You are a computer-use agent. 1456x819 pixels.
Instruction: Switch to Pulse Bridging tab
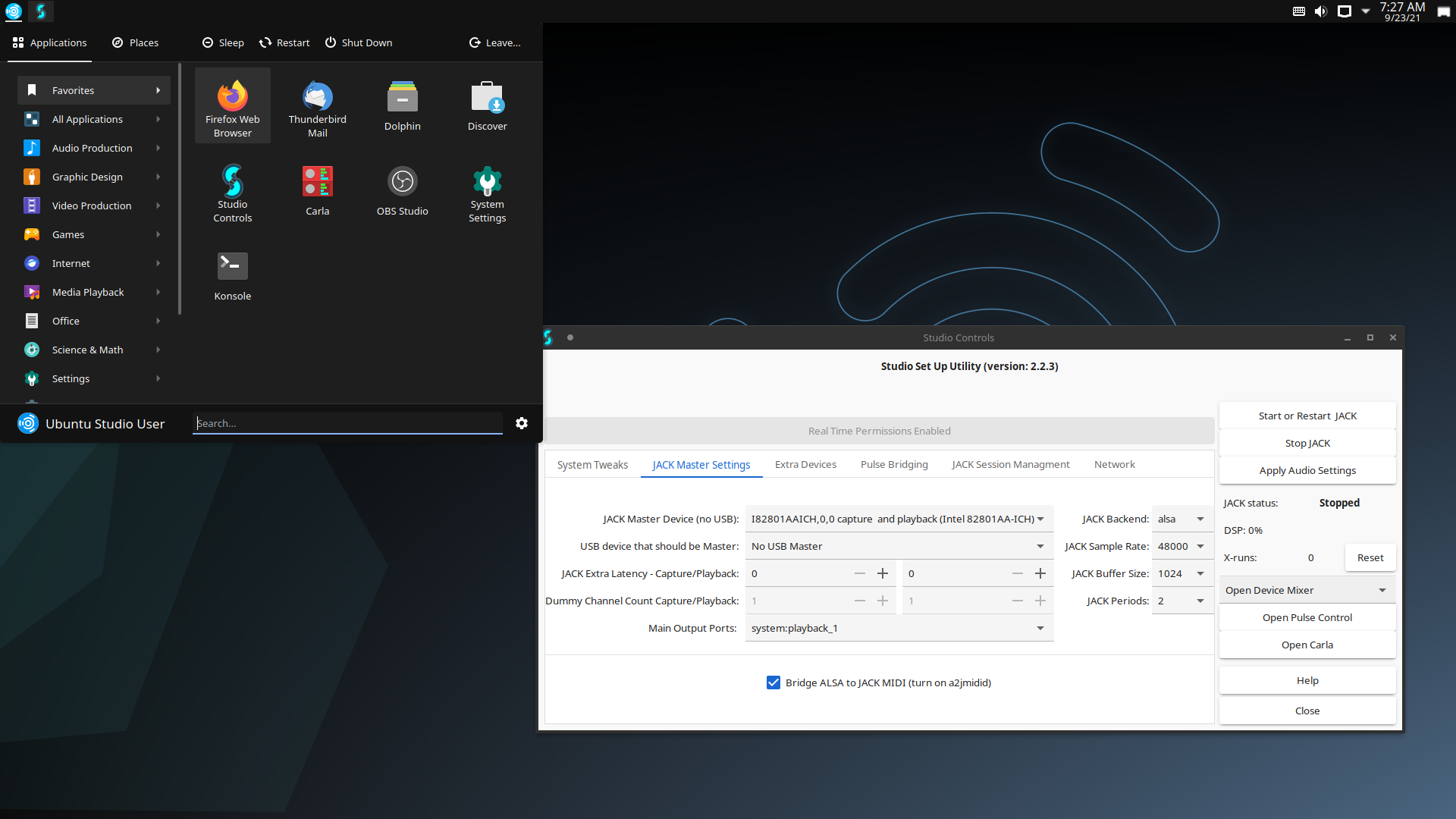[x=893, y=463]
